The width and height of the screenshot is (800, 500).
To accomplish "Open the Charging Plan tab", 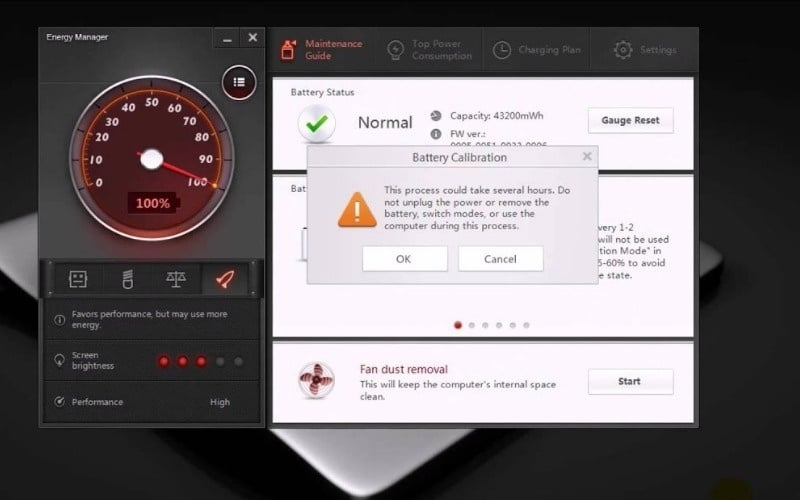I will pyautogui.click(x=538, y=49).
